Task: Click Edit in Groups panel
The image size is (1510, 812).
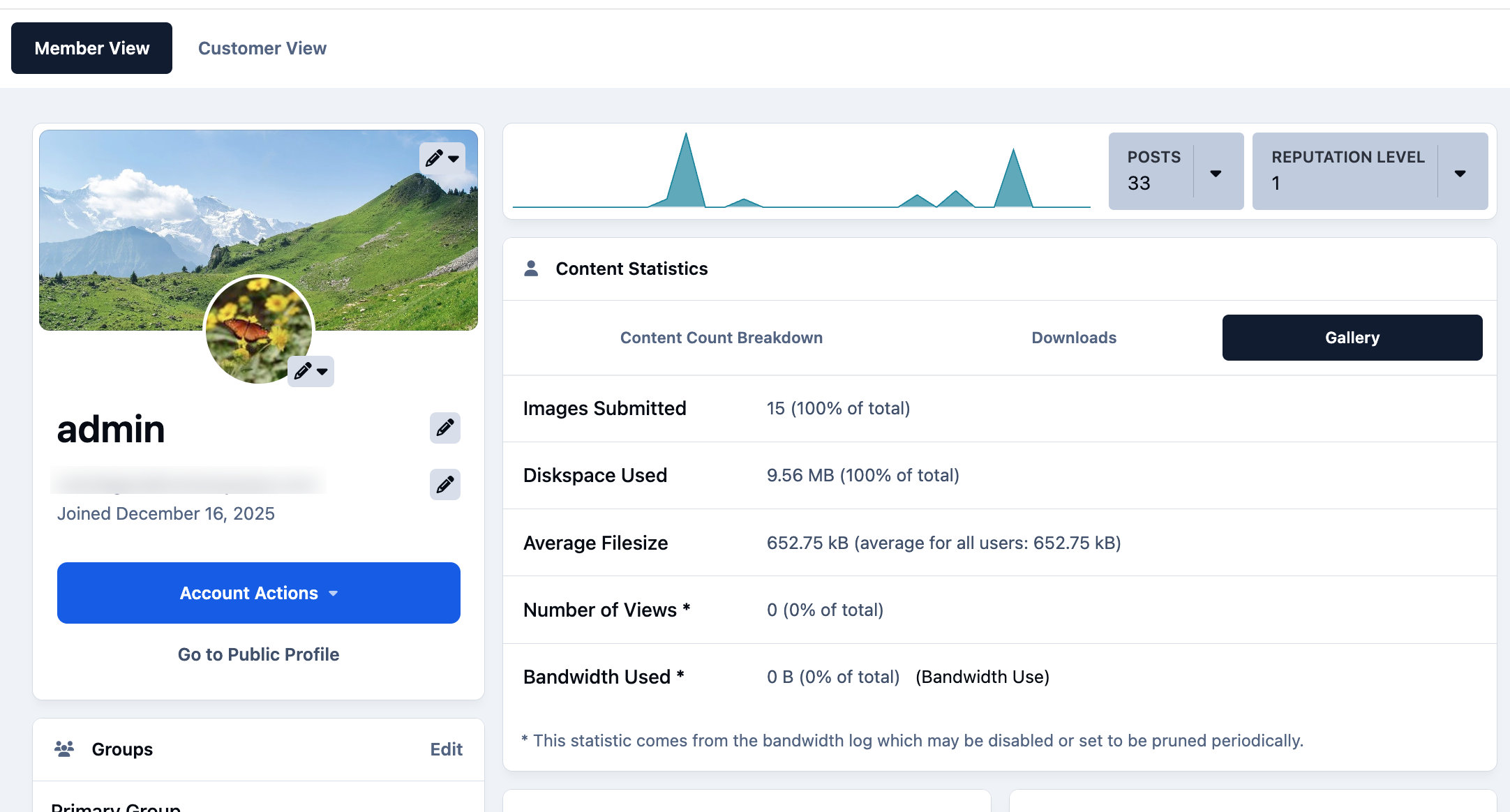Action: click(447, 749)
